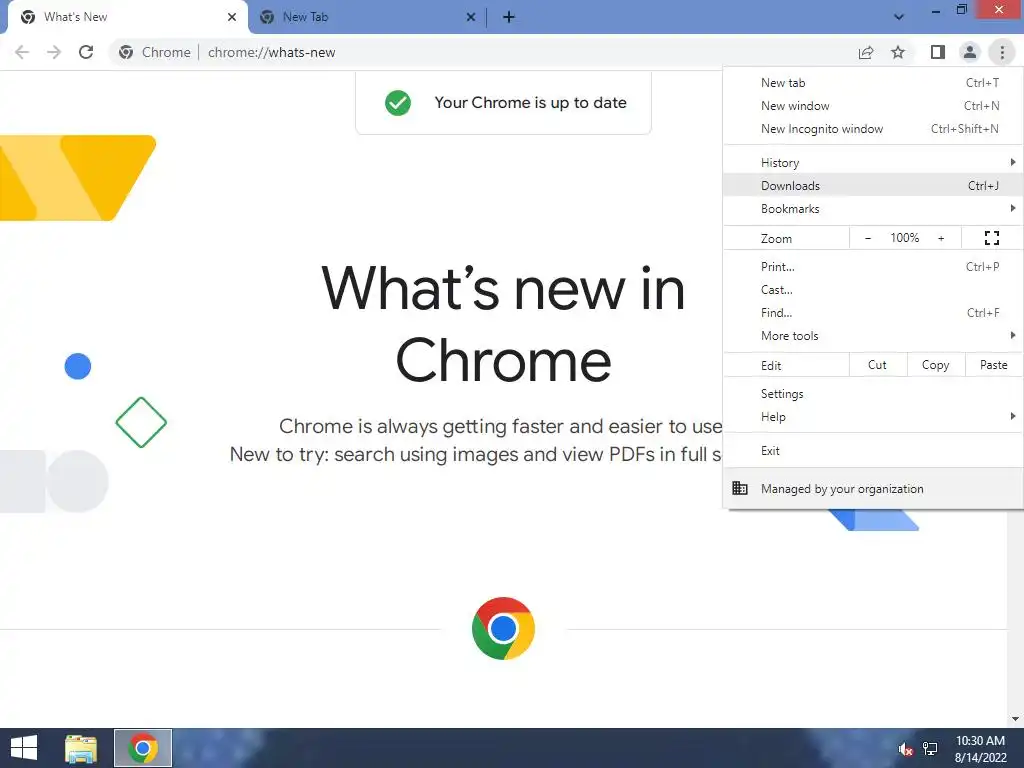
Task: Select Cast... menu item
Action: point(873,289)
